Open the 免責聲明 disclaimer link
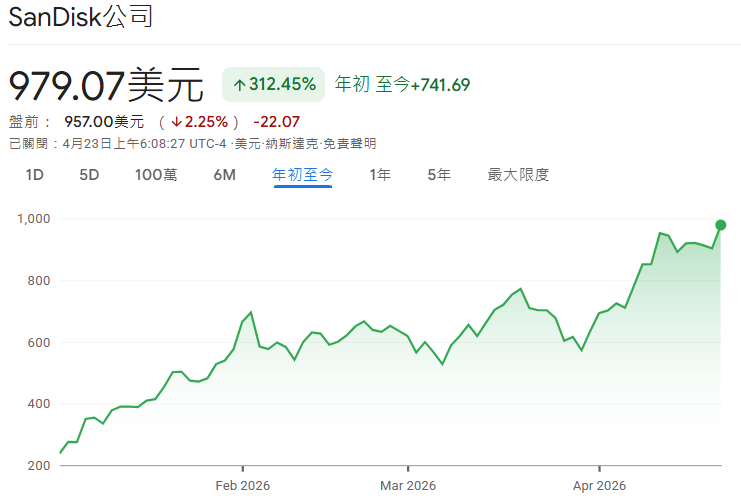 [350, 144]
